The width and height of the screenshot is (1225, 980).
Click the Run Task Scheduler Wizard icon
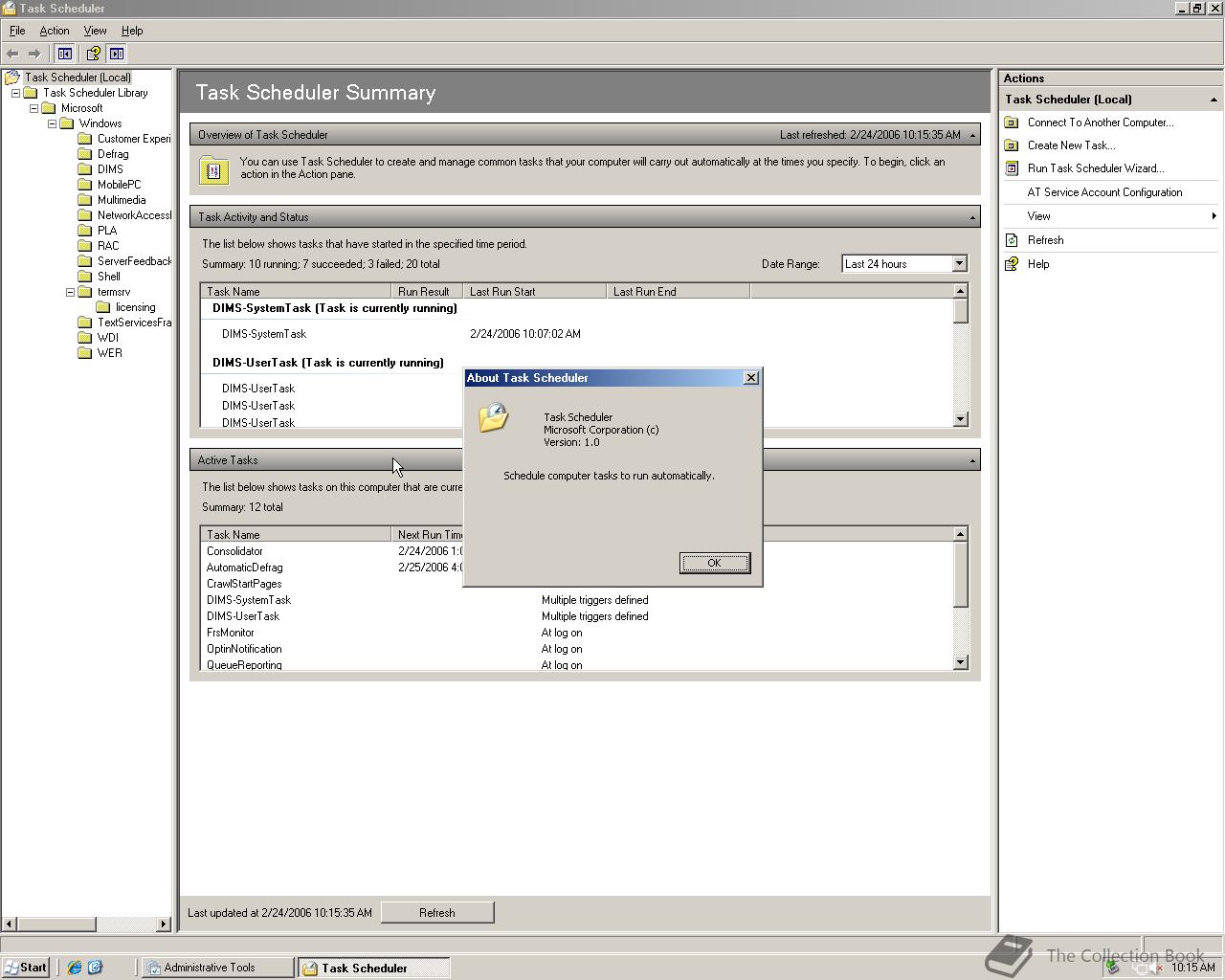(1012, 168)
